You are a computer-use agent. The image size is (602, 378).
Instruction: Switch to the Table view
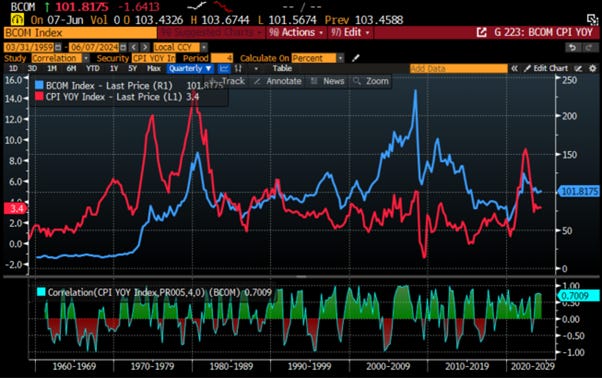(x=282, y=69)
